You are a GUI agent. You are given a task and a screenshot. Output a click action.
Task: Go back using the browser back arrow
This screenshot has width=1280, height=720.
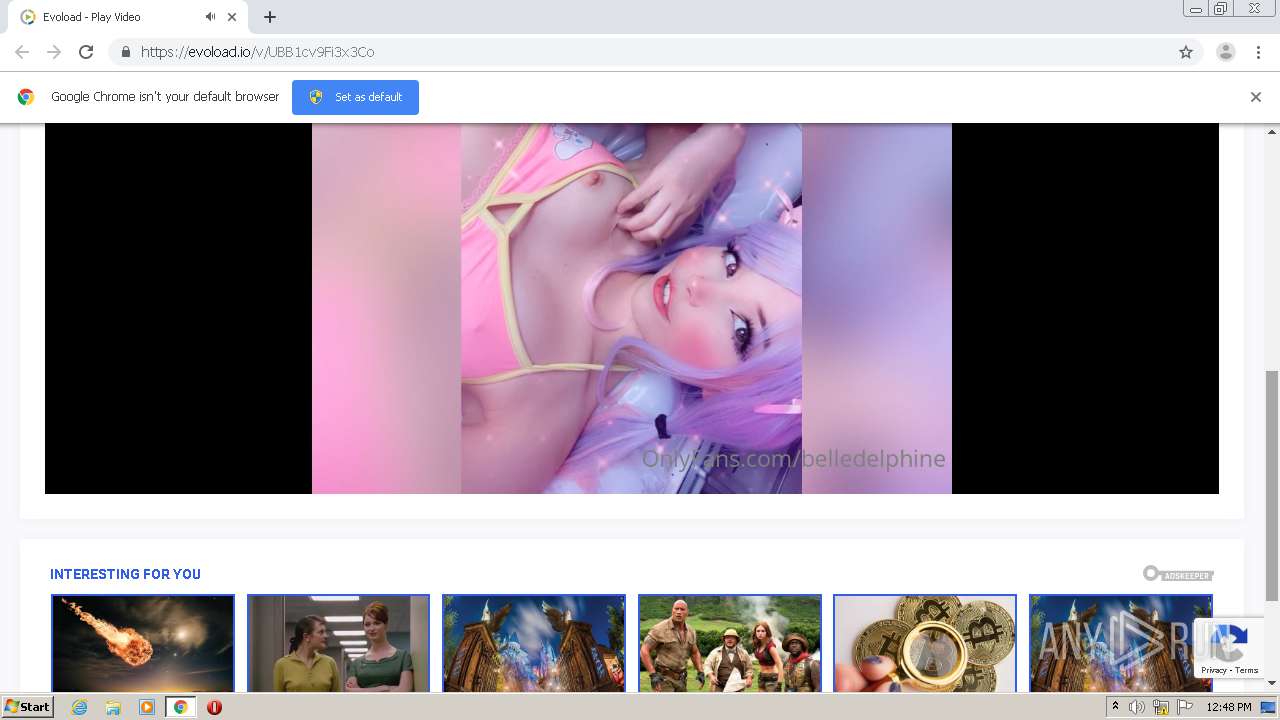point(22,52)
